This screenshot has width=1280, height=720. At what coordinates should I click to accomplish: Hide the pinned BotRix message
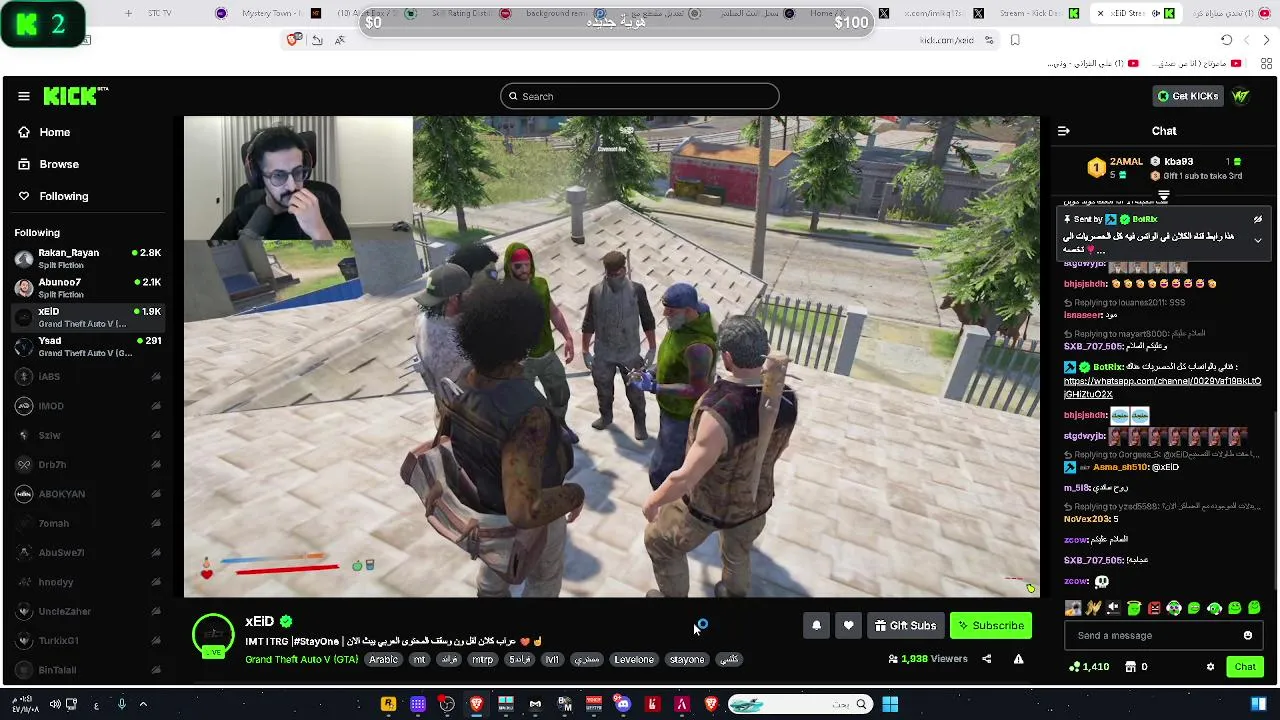(1258, 219)
